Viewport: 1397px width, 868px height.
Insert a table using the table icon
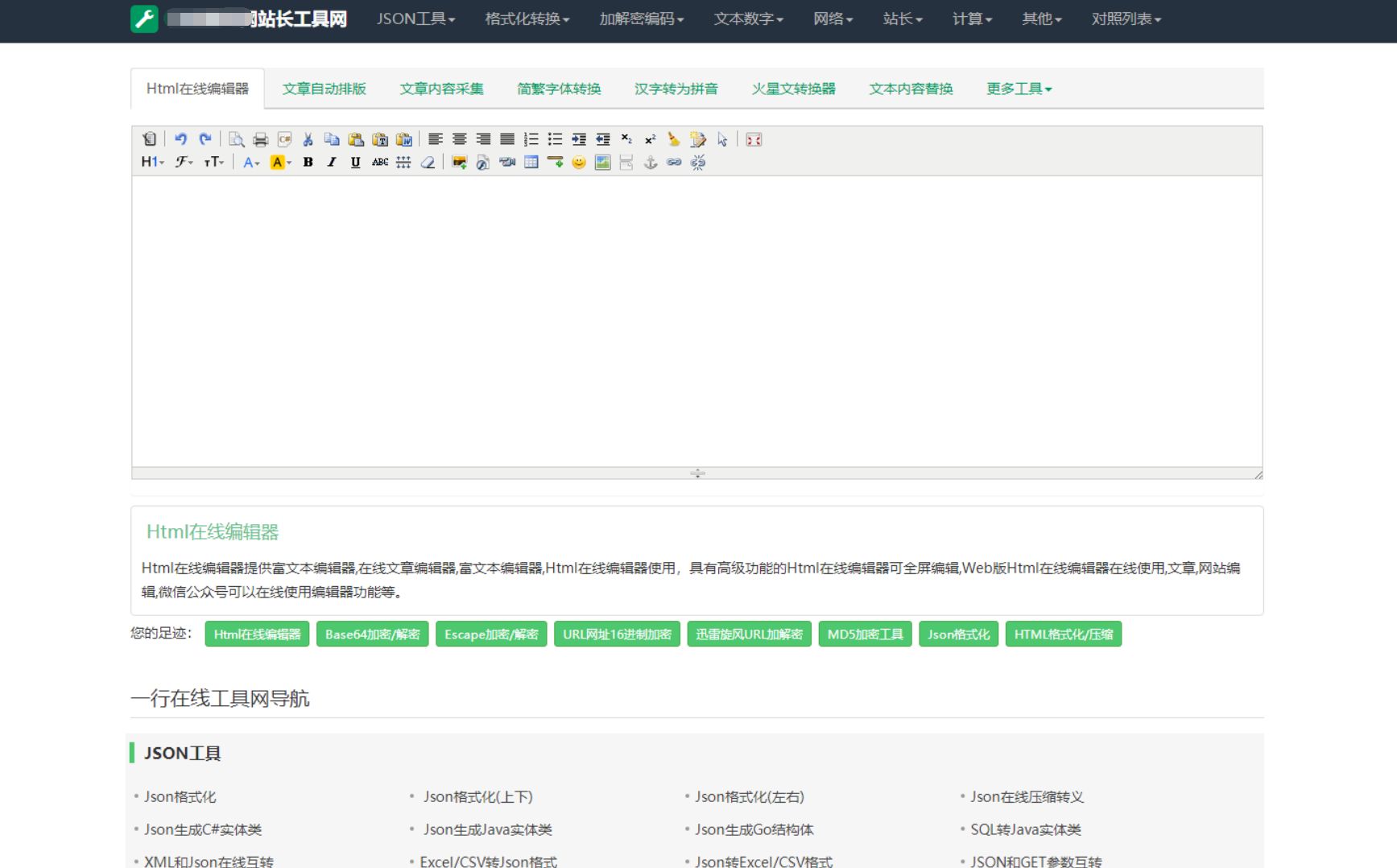(531, 162)
